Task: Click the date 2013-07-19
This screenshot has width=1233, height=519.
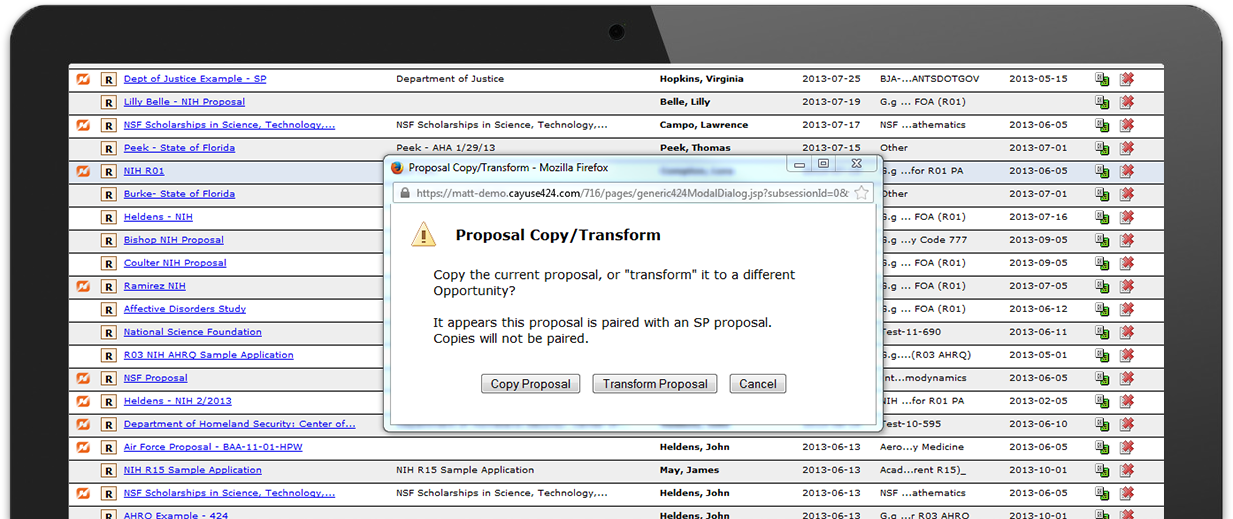Action: (x=831, y=102)
